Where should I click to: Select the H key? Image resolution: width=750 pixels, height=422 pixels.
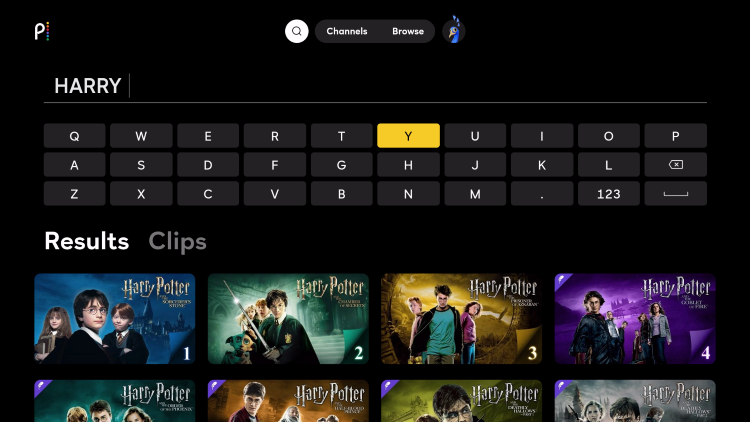point(408,165)
